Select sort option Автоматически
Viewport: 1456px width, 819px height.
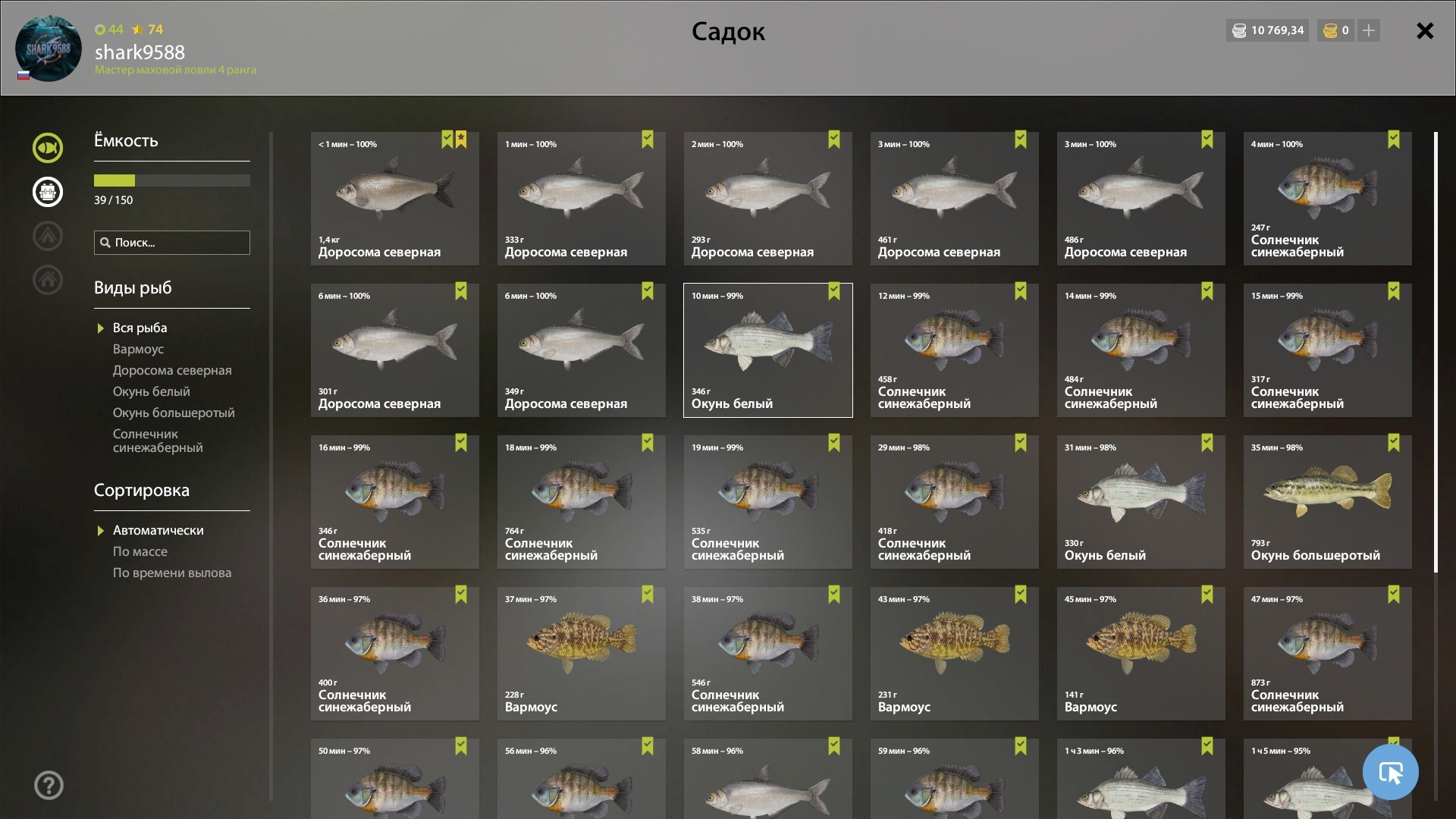[x=158, y=530]
